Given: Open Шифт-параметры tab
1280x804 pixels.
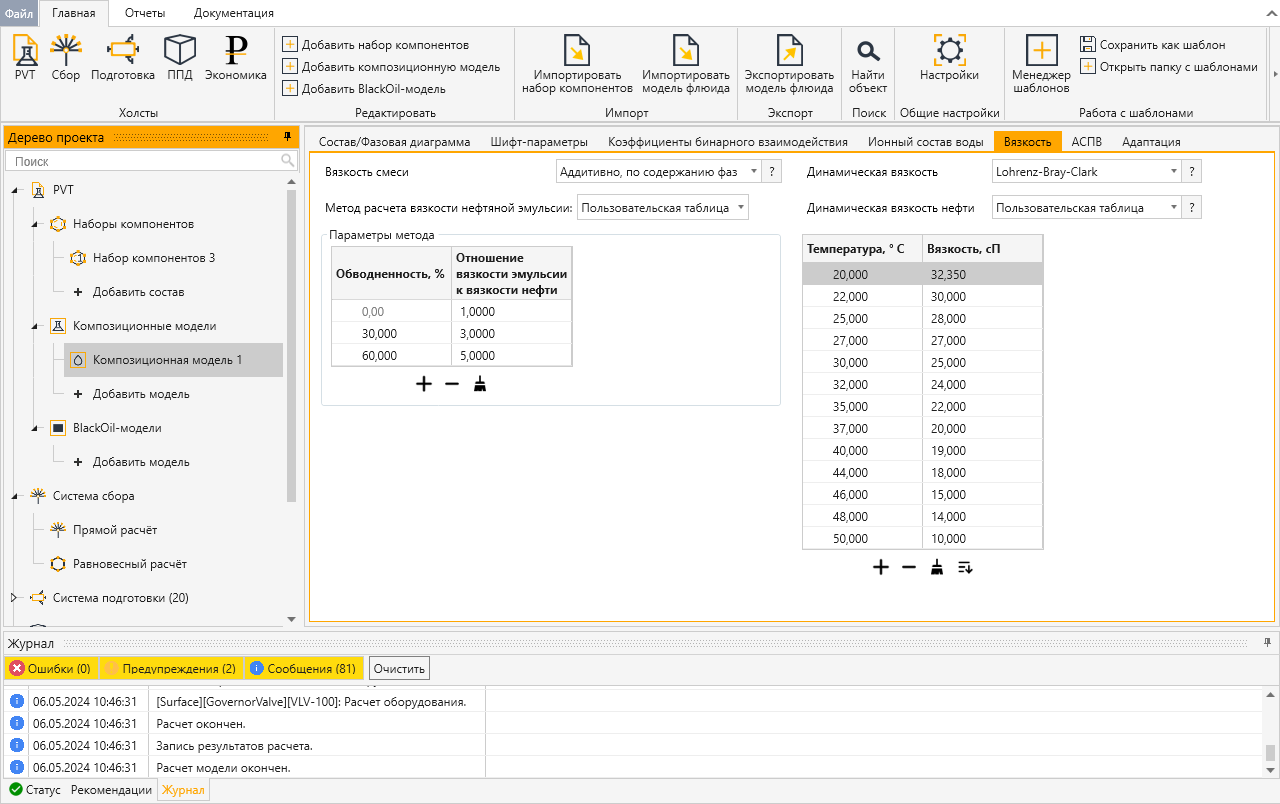Looking at the screenshot, I should [x=539, y=142].
